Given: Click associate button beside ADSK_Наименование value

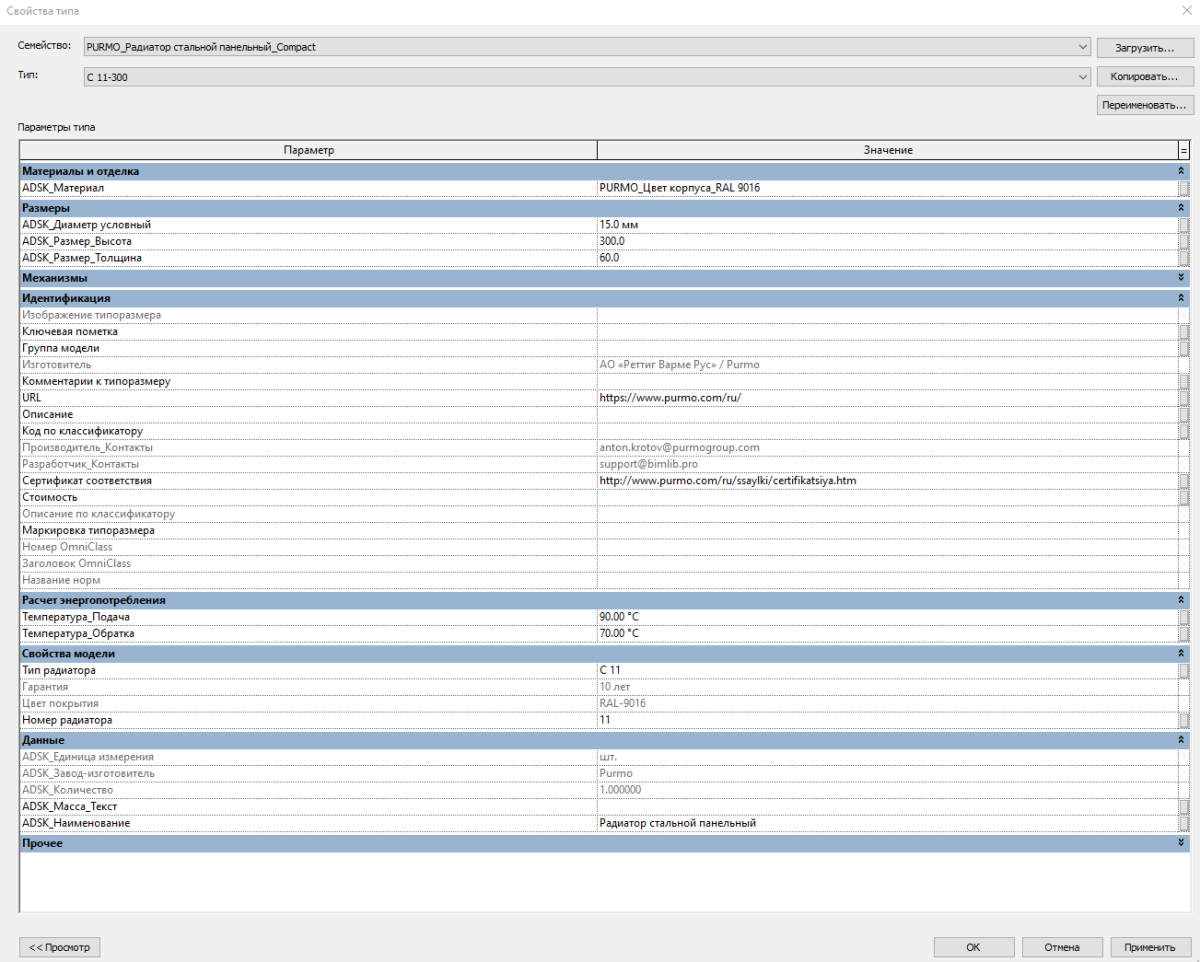Looking at the screenshot, I should coord(1184,823).
